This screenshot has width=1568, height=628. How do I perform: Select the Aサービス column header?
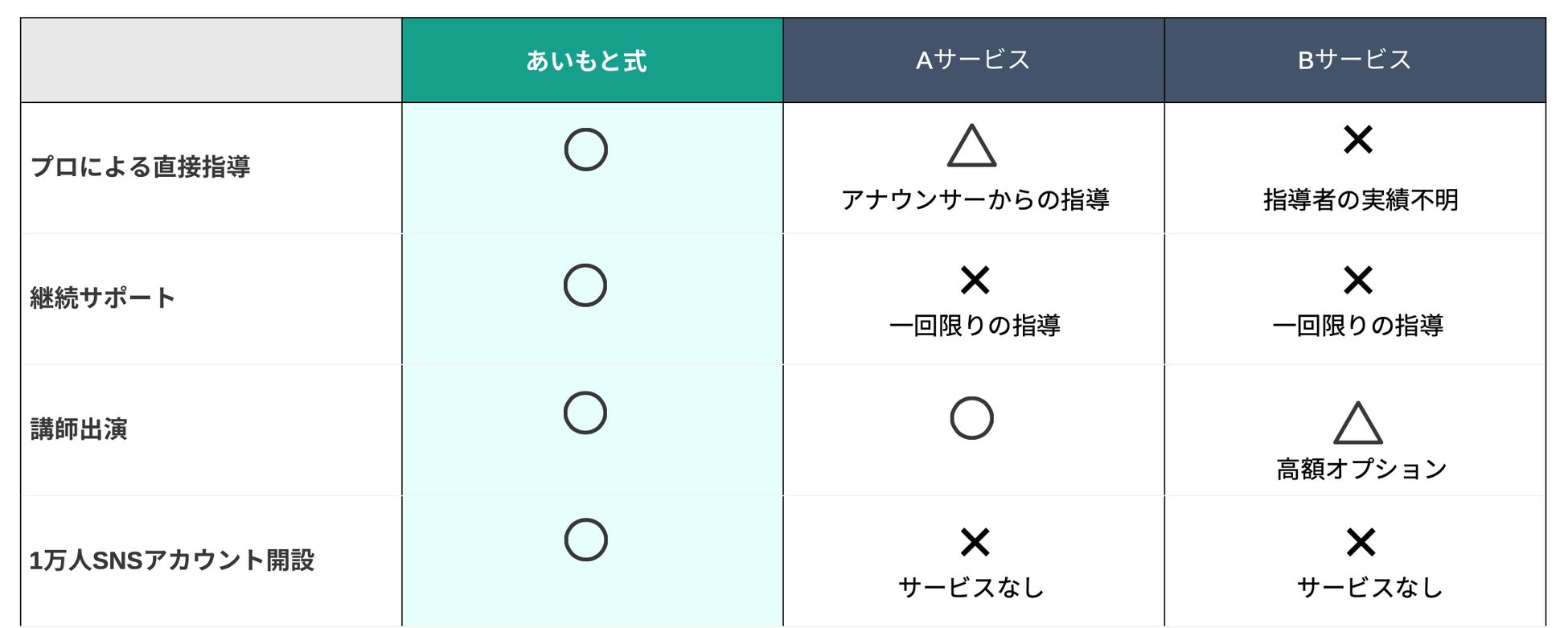point(974,60)
